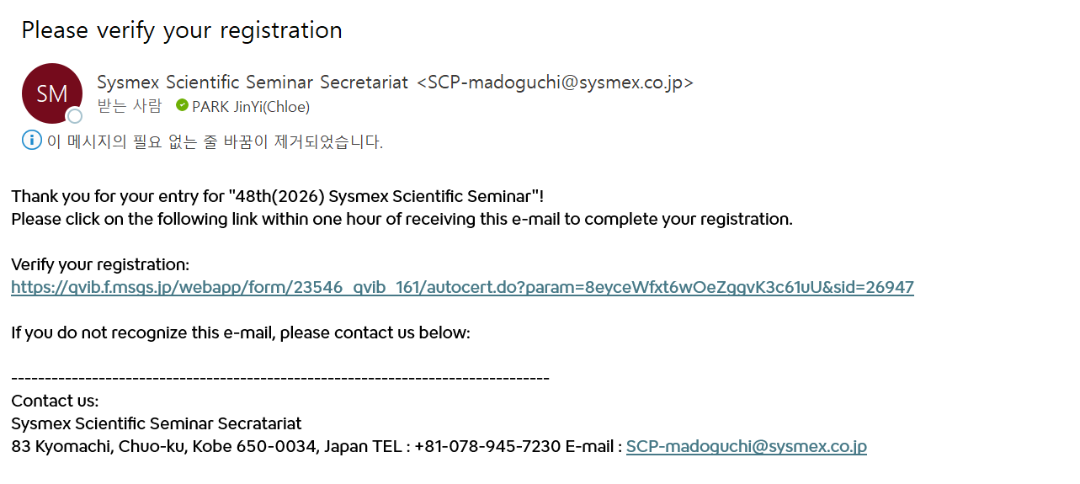Click the 'Verify your registration:' label
Screen dimensions: 1080x484
[100, 265]
